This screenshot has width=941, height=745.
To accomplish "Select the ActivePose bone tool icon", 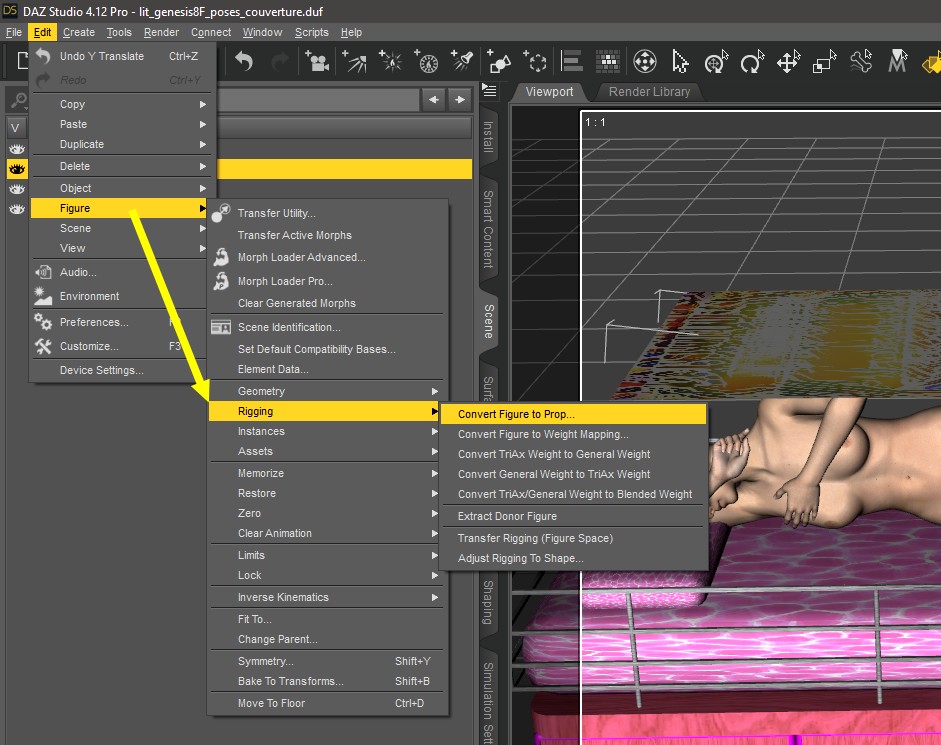I will click(861, 61).
